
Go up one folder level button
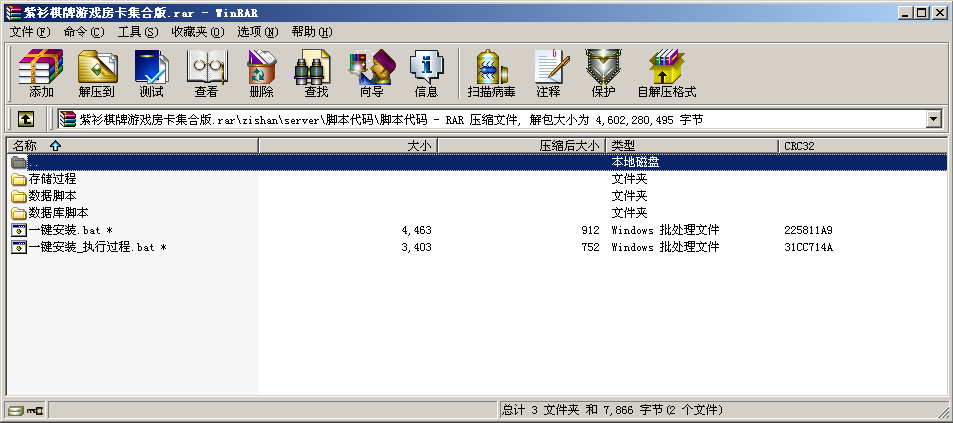pos(26,119)
